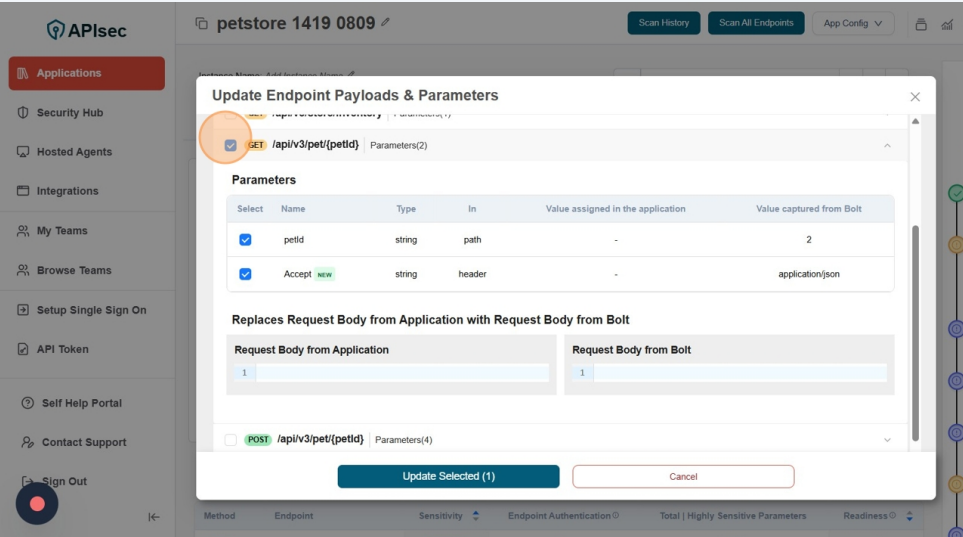Screen dimensions: 963x537
Task: Click Parameters(4) label
Action: [x=404, y=440]
